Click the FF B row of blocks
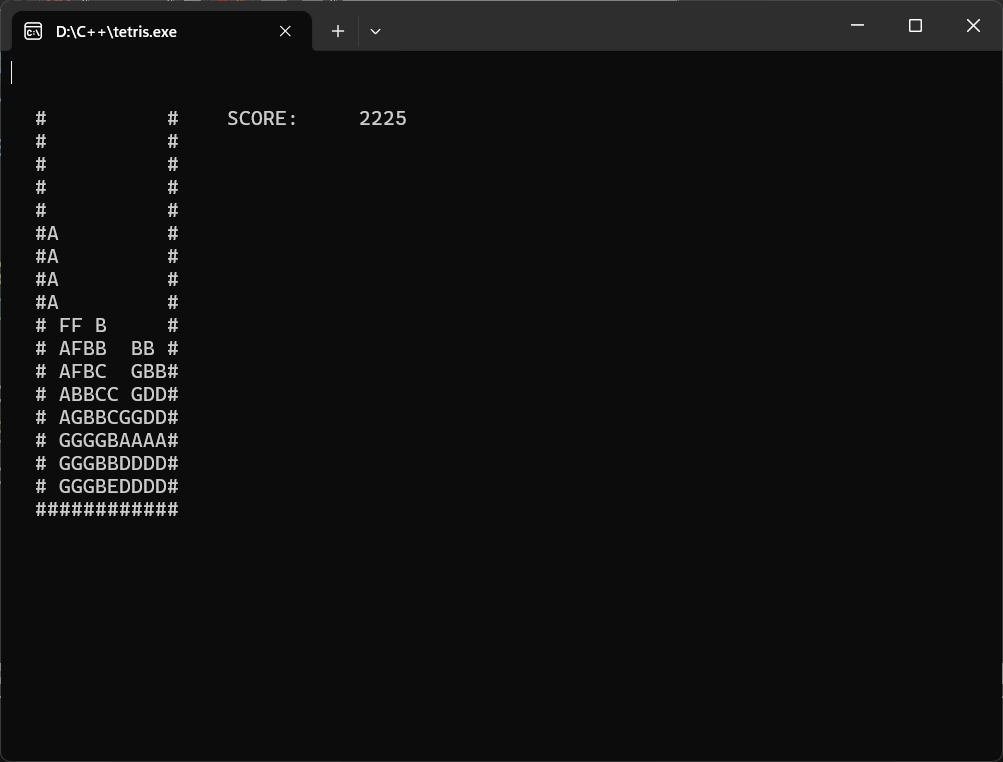Screen dimensions: 1003x762 tap(83, 325)
